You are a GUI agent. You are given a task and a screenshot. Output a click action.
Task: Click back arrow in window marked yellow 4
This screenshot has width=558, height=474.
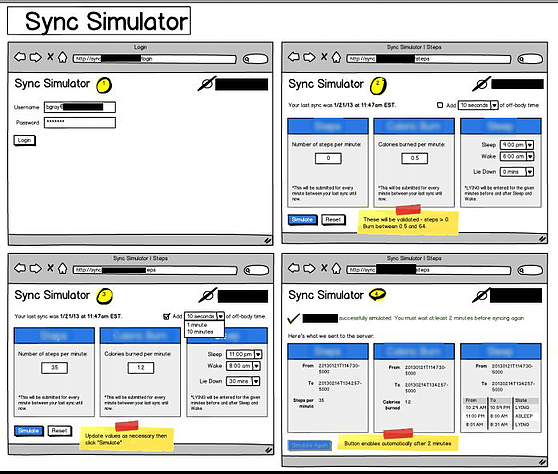pyautogui.click(x=294, y=268)
